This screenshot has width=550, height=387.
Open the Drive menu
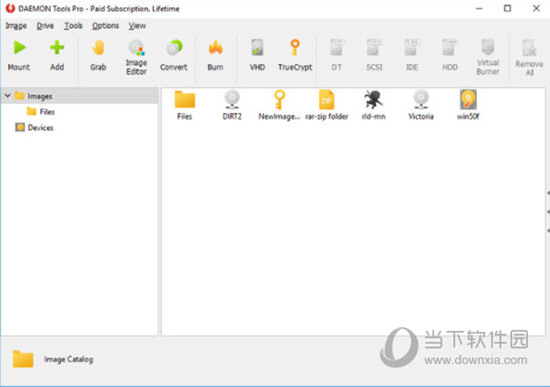[45, 26]
